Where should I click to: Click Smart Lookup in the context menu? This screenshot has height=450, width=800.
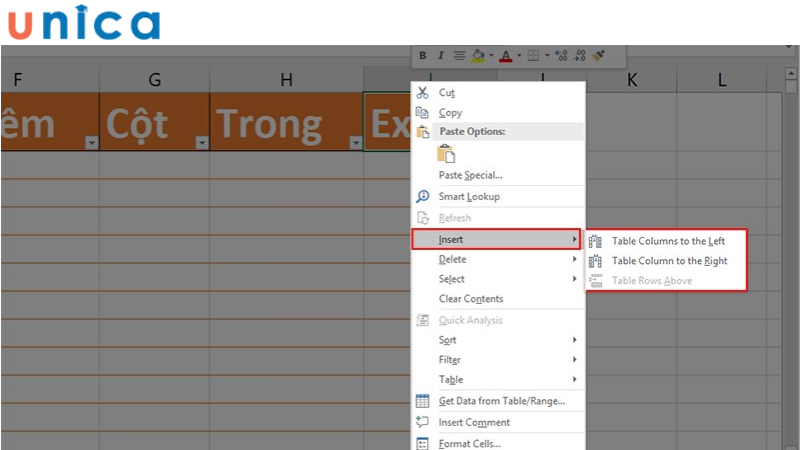[468, 197]
